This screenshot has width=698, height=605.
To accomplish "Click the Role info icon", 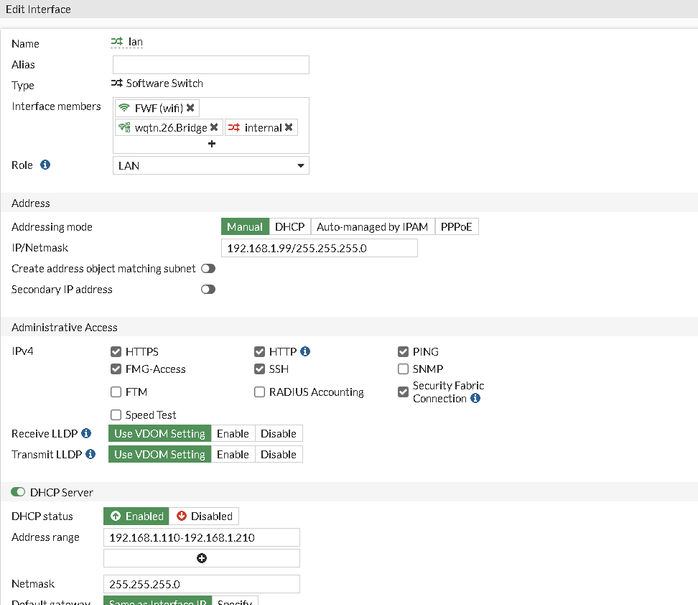I will (45, 165).
